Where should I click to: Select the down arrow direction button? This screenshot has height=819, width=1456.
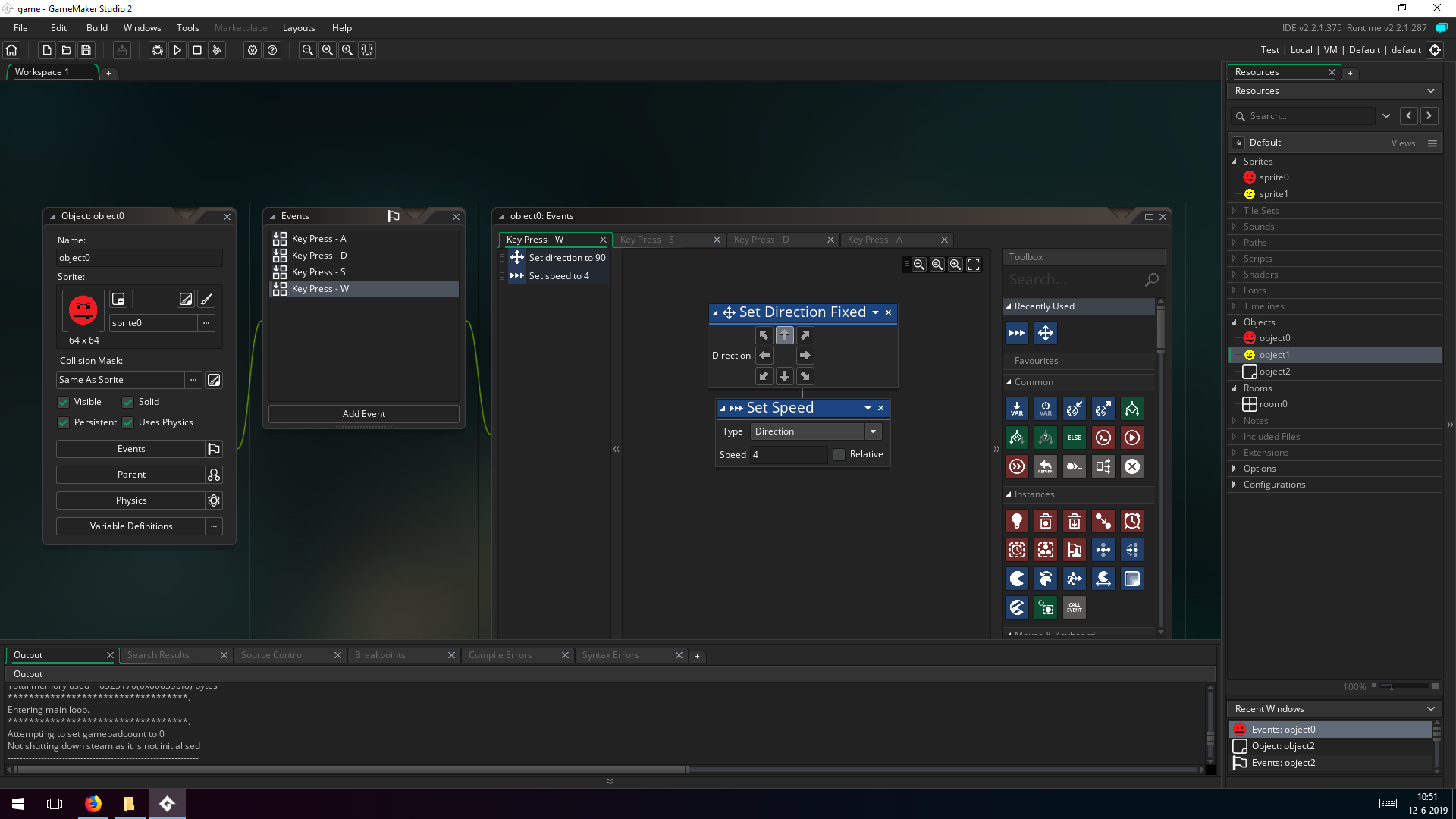(x=784, y=376)
